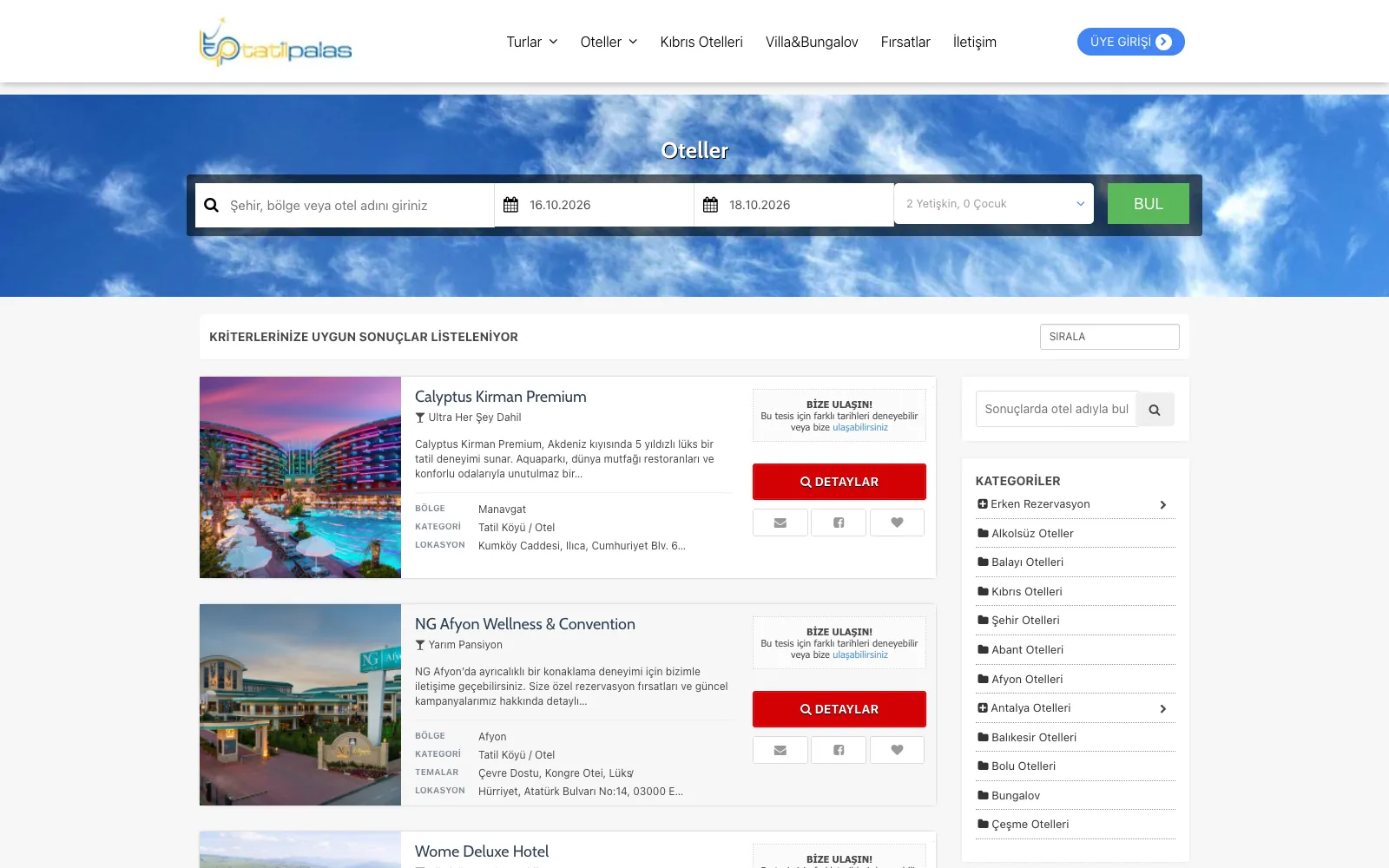
Task: Open the SIRALA sort dropdown
Action: pos(1109,337)
